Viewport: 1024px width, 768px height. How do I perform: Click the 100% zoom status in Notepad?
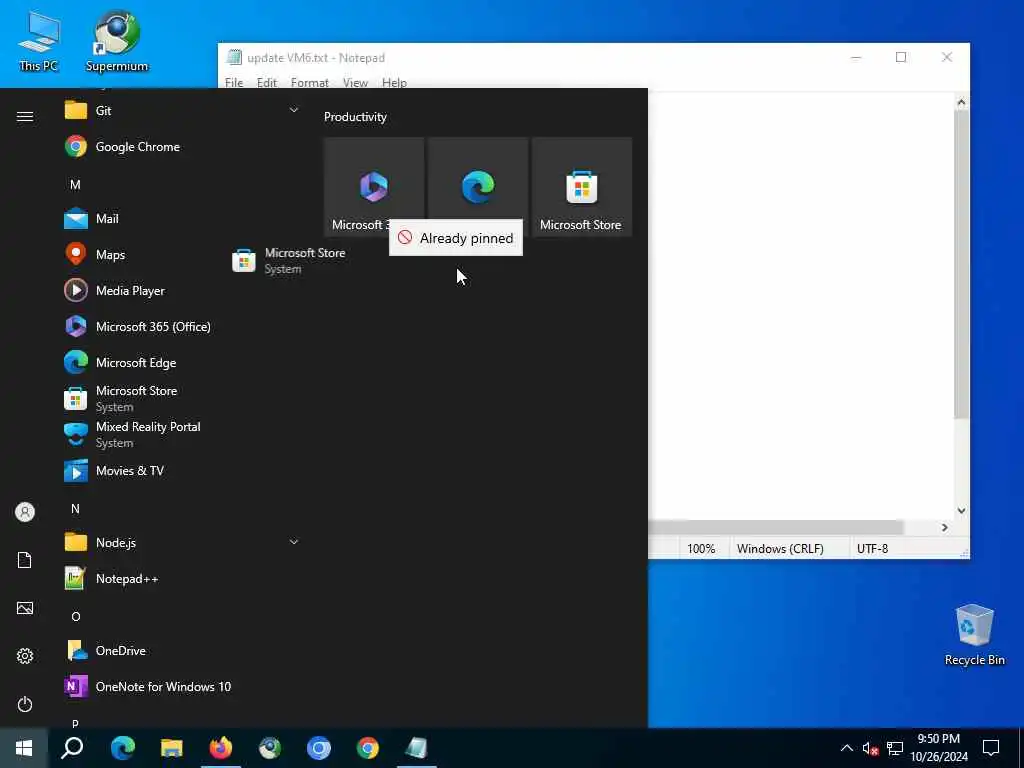701,549
